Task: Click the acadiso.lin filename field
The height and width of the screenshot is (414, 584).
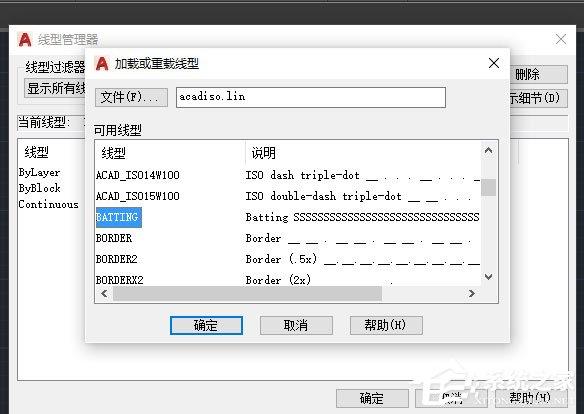Action: (x=311, y=98)
